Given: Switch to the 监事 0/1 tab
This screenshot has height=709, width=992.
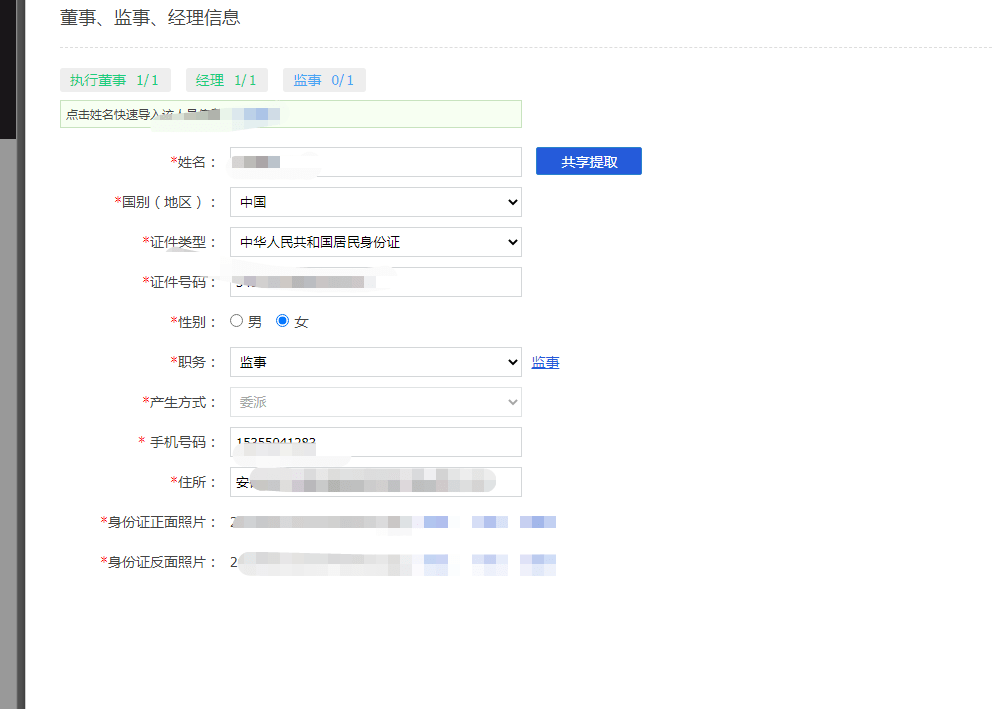Looking at the screenshot, I should (x=324, y=80).
